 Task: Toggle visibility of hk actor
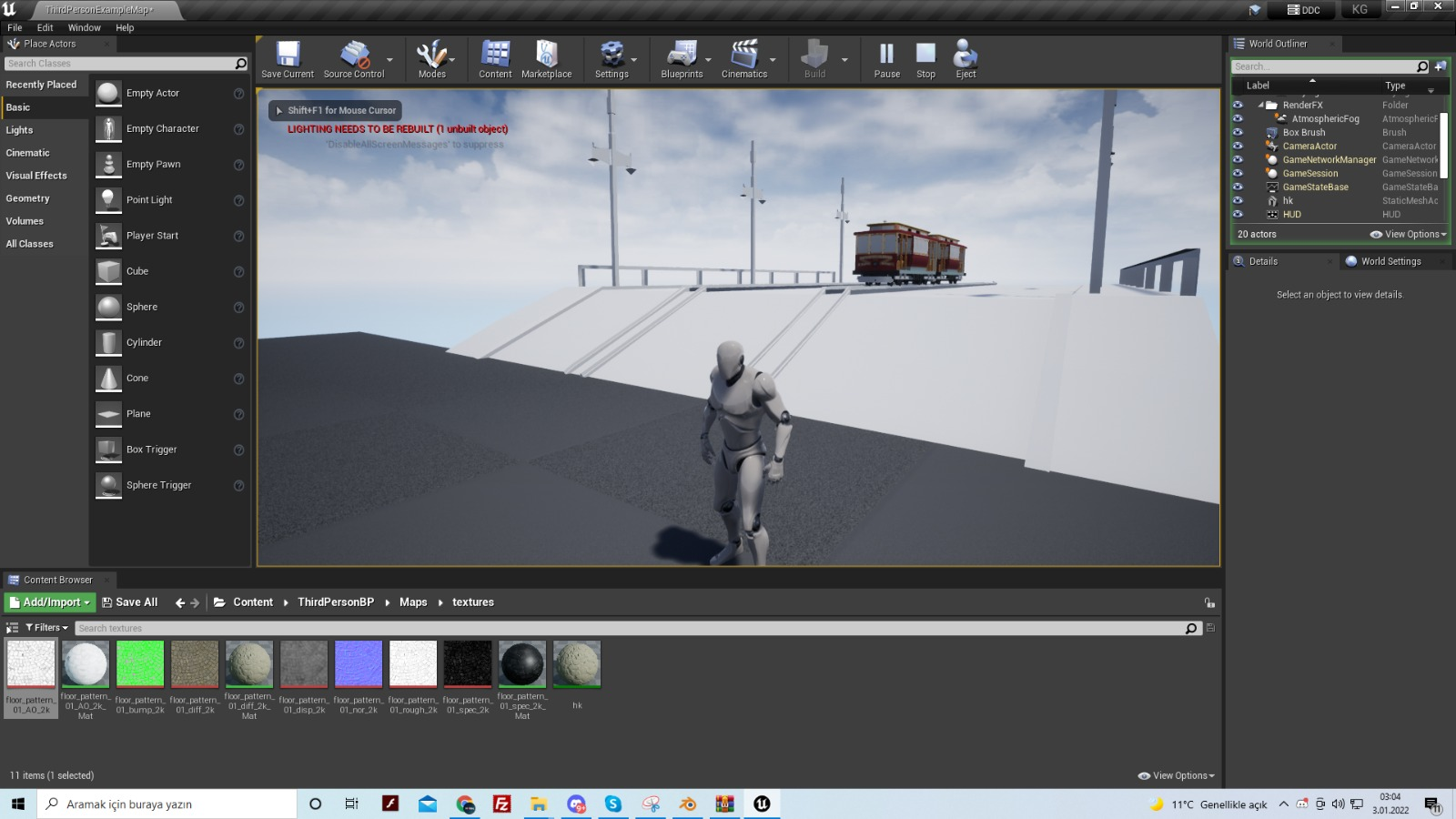coord(1238,200)
